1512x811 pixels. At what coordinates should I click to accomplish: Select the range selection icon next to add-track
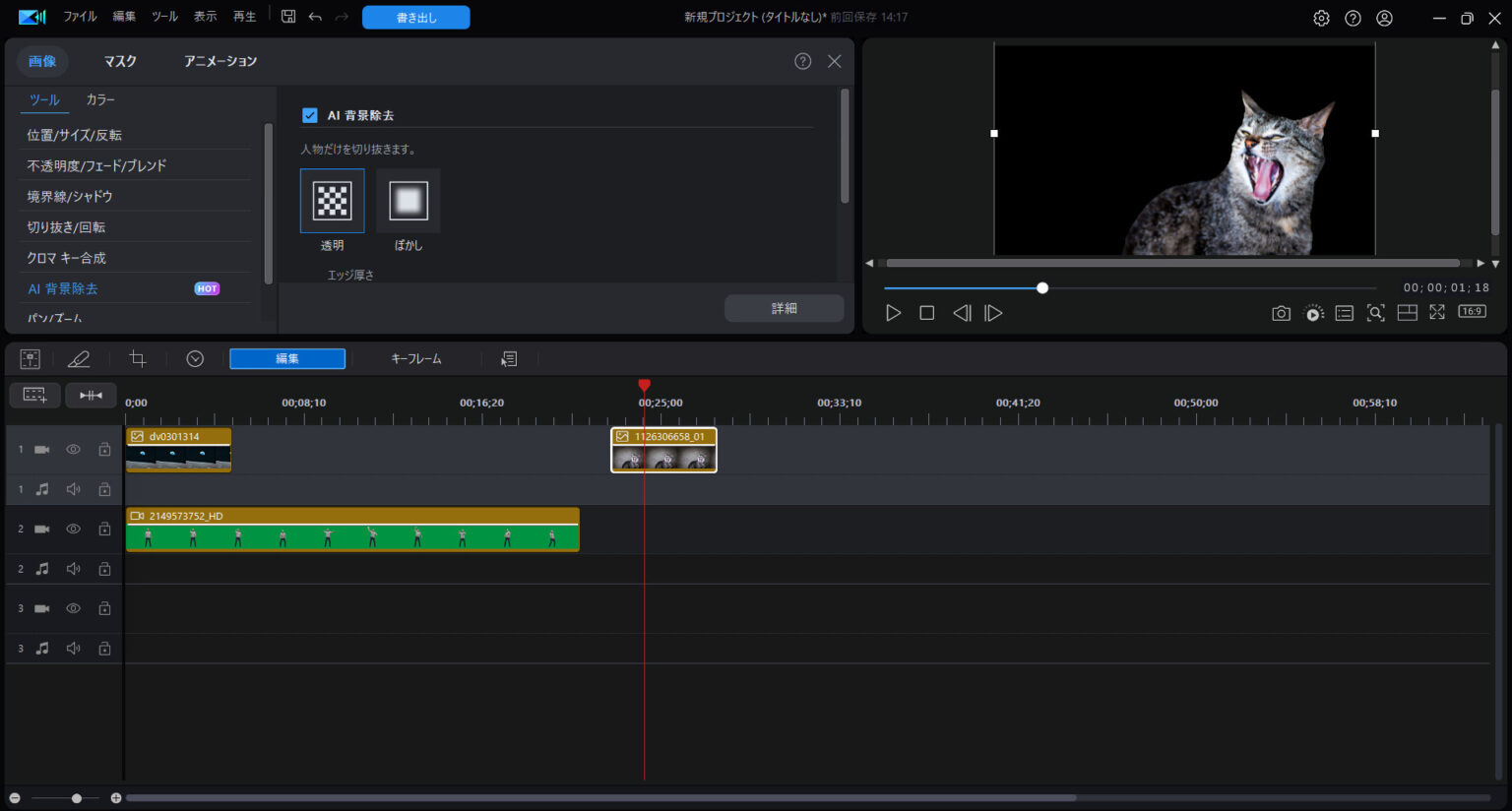point(91,395)
